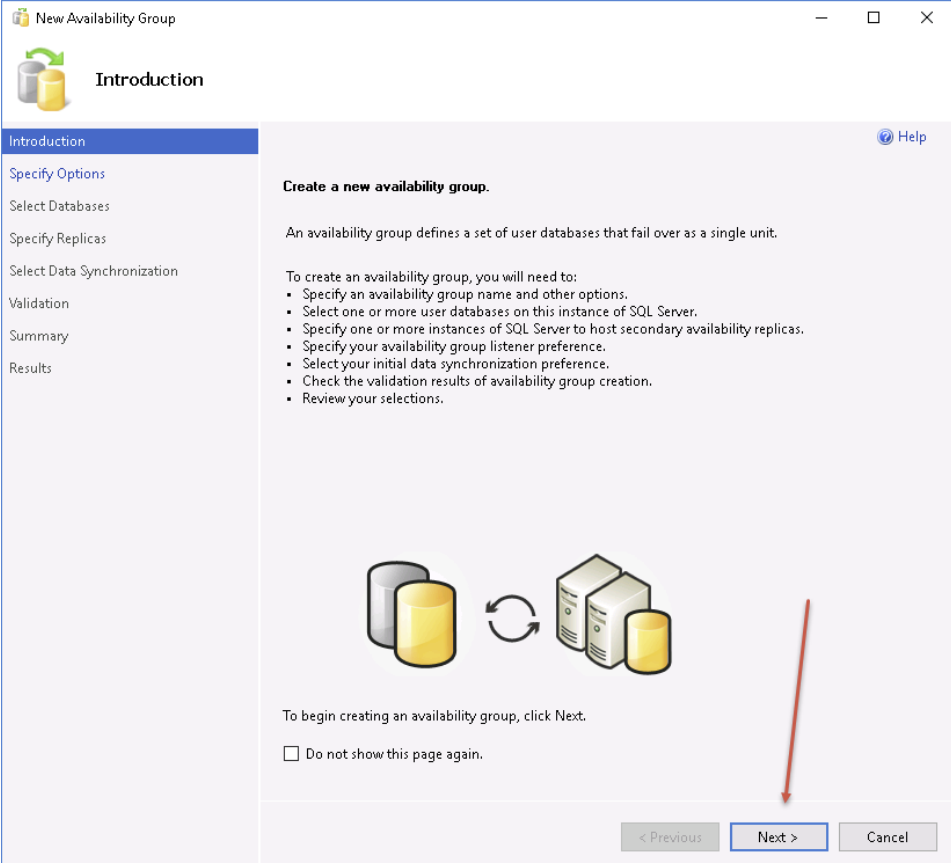Click the blue Help question mark icon

click(885, 137)
